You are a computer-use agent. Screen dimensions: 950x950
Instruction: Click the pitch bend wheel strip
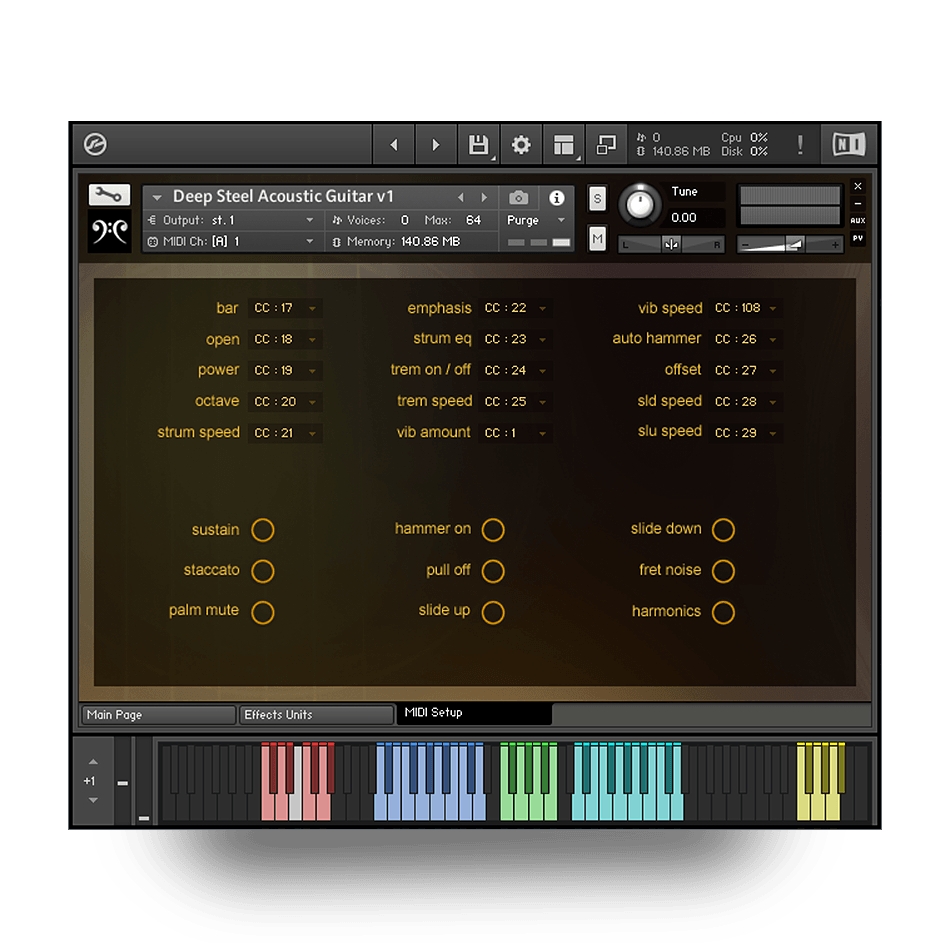[123, 782]
